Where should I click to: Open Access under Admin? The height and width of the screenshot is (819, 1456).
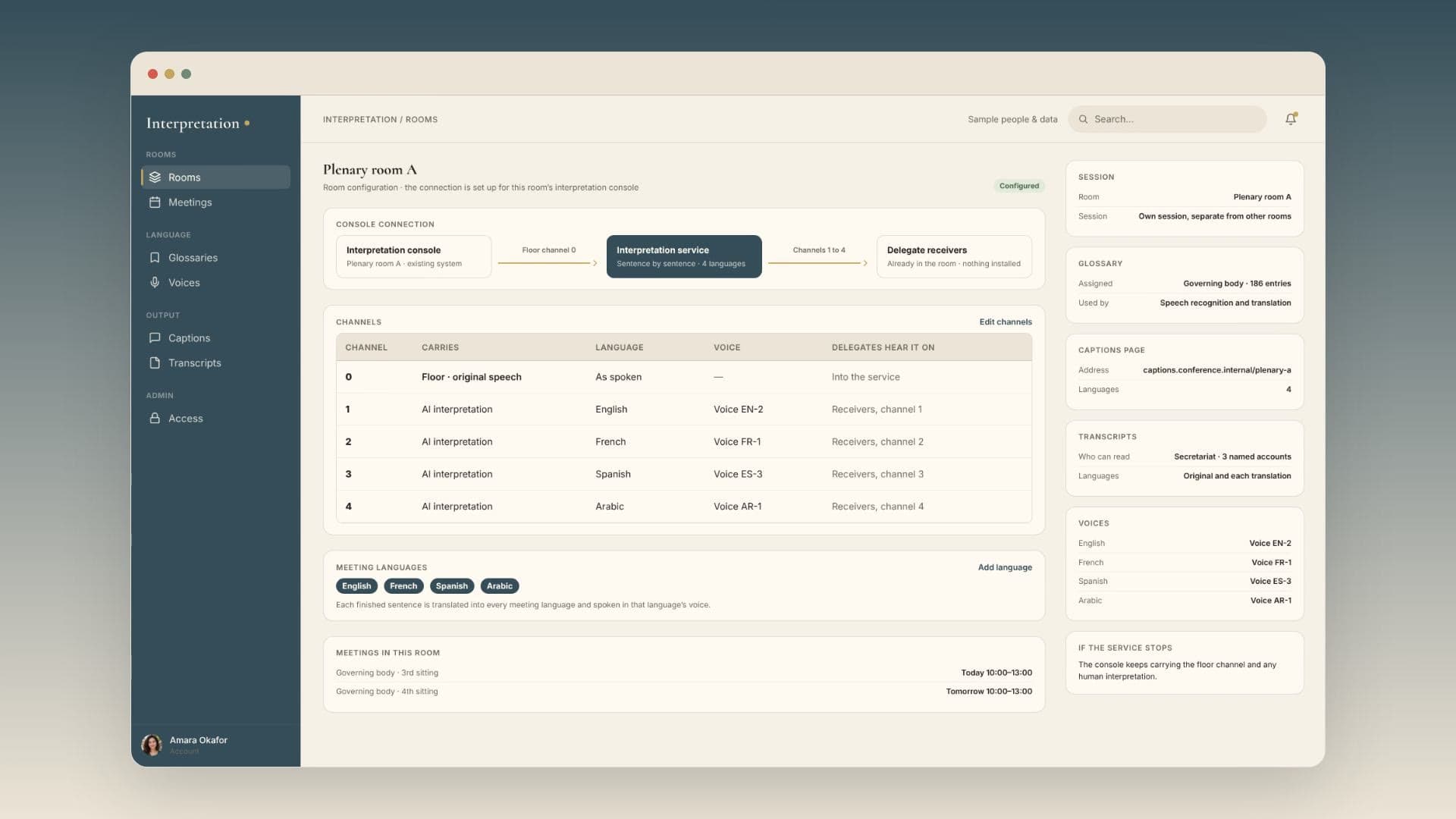(x=215, y=418)
